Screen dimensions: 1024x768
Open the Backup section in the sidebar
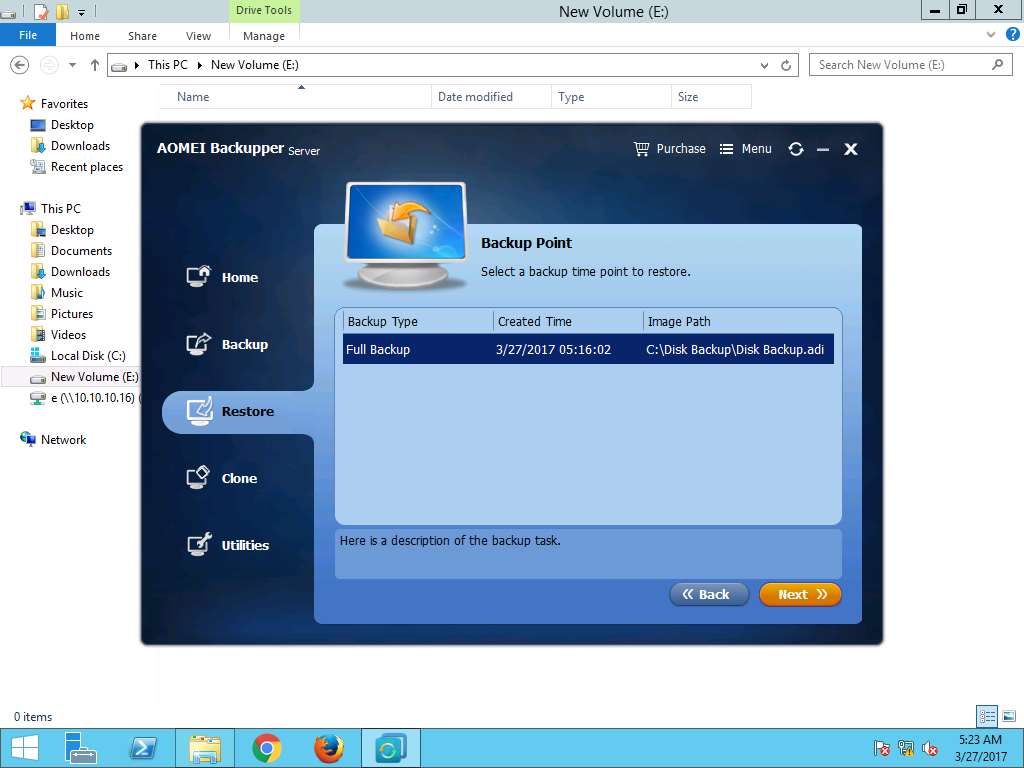(x=227, y=344)
